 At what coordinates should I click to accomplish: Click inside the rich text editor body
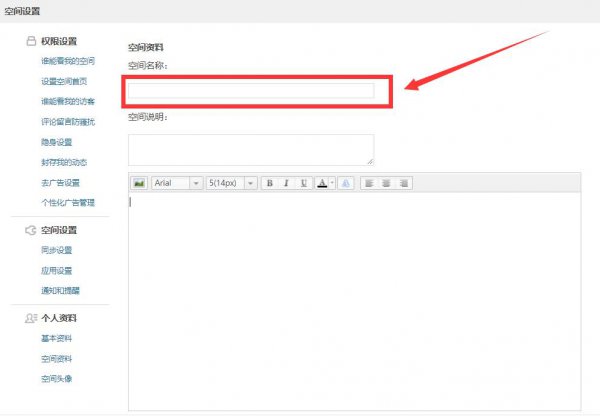coord(354,302)
